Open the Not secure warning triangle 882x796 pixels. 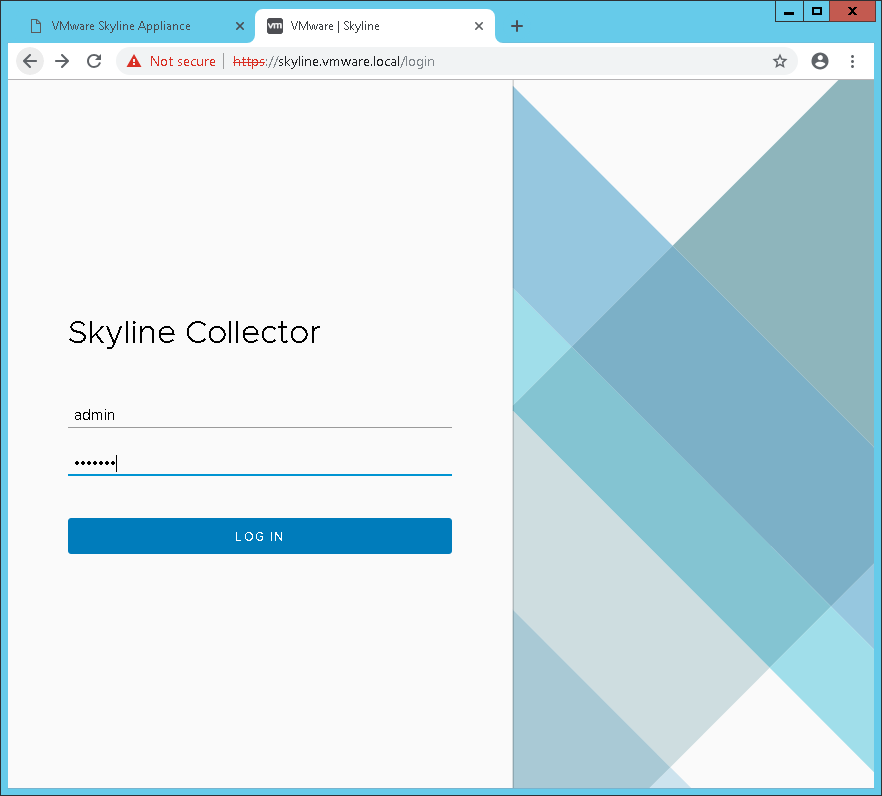[x=134, y=61]
